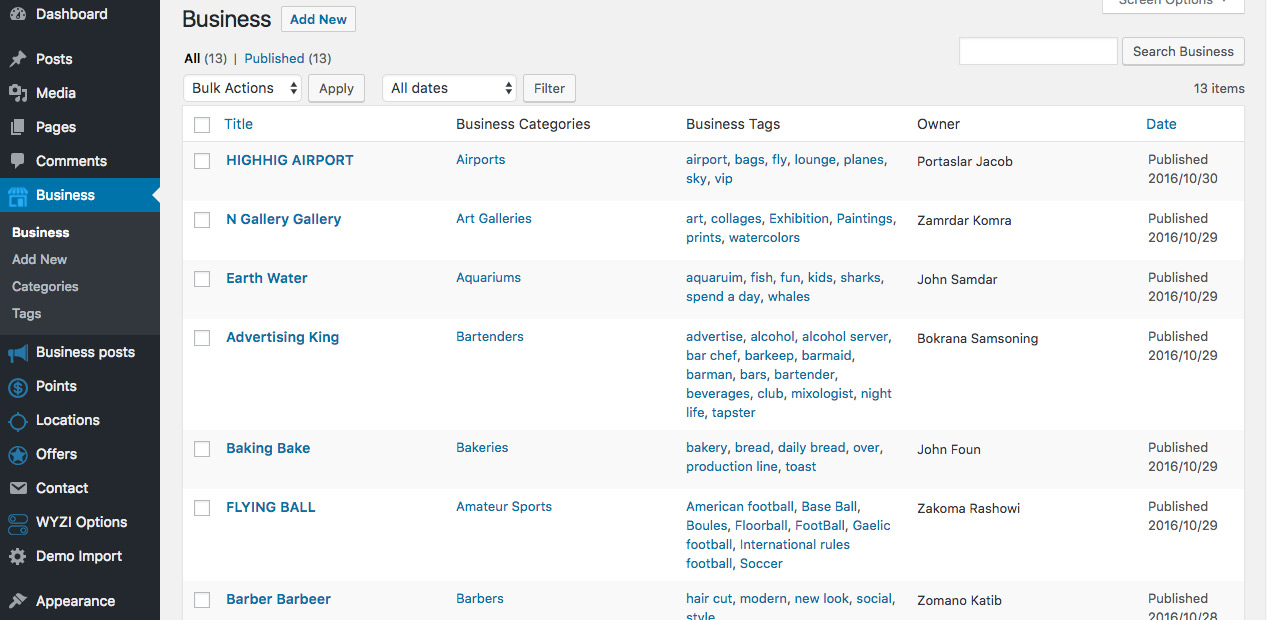Select the Baking Bake row checkbox
Screen dimensions: 1267x620
[x=202, y=449]
